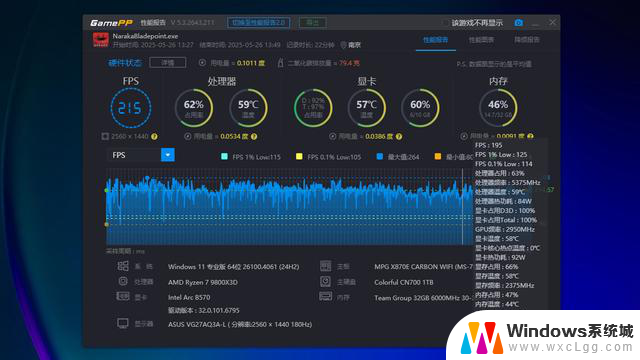
Task: Toggle the orange 最小值 legend swatch
Action: 438,156
